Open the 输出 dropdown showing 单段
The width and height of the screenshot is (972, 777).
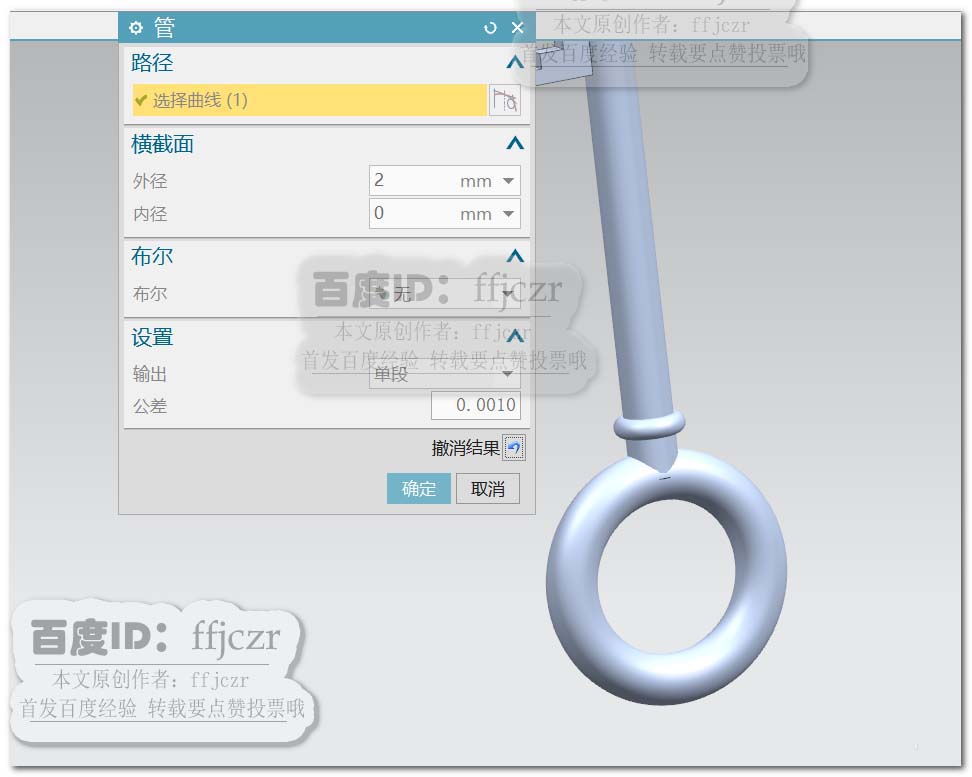[444, 374]
